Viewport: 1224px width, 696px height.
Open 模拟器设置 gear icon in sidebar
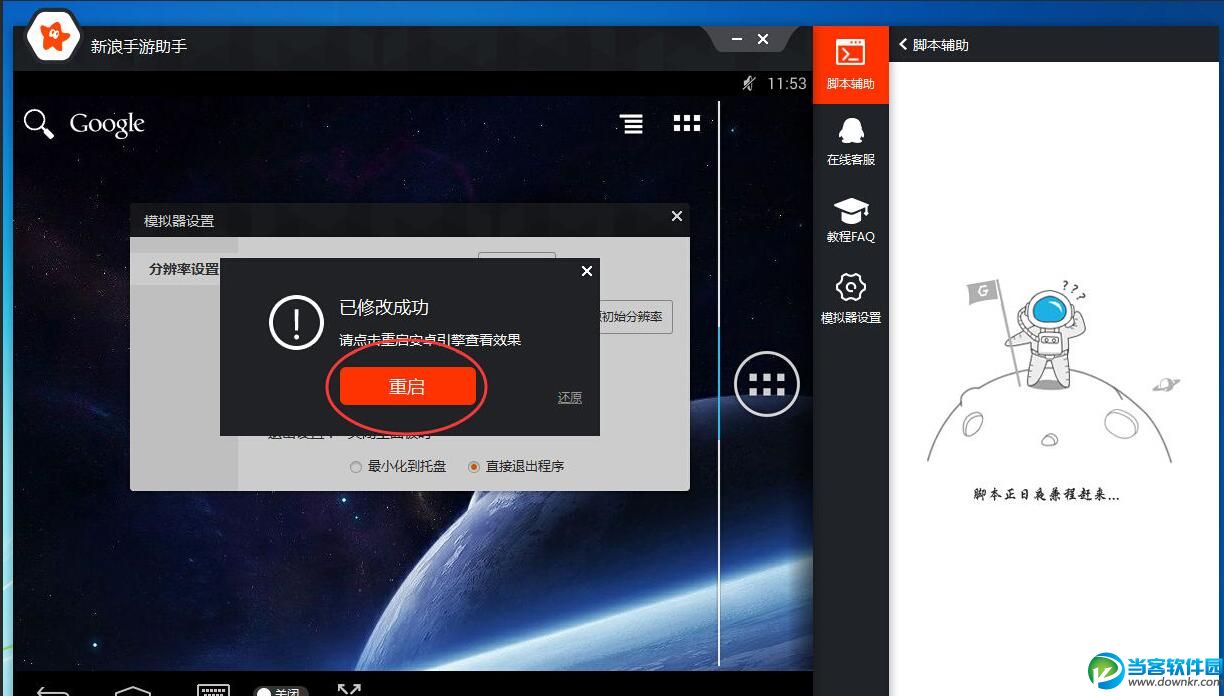(x=851, y=297)
